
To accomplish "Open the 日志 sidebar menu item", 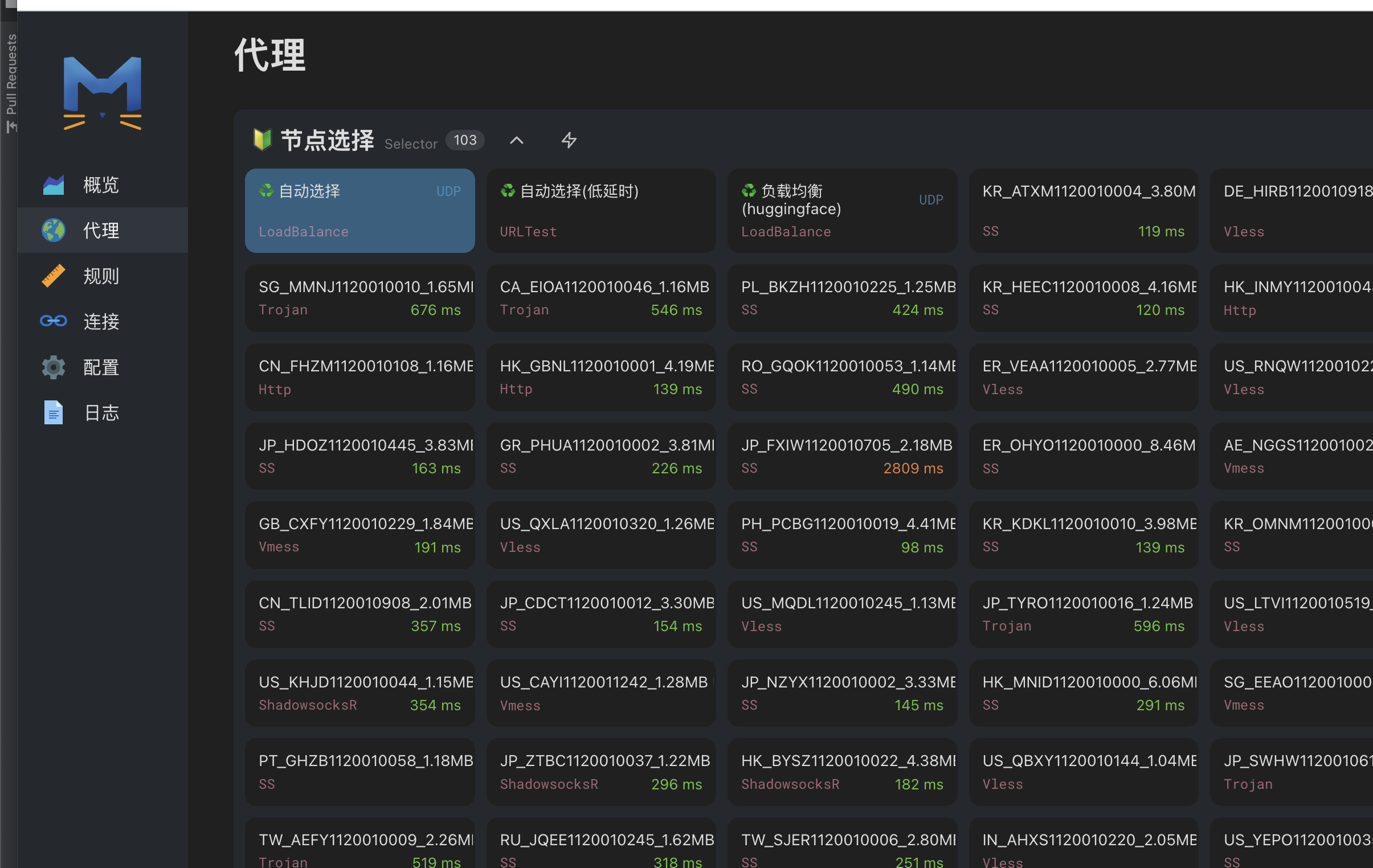I will (101, 412).
